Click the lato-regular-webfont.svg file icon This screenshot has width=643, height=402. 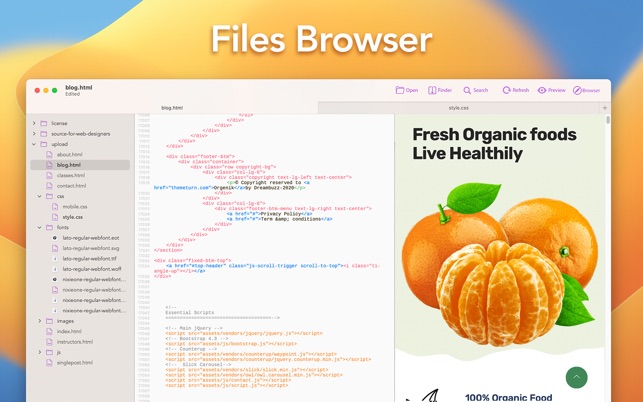pyautogui.click(x=55, y=248)
